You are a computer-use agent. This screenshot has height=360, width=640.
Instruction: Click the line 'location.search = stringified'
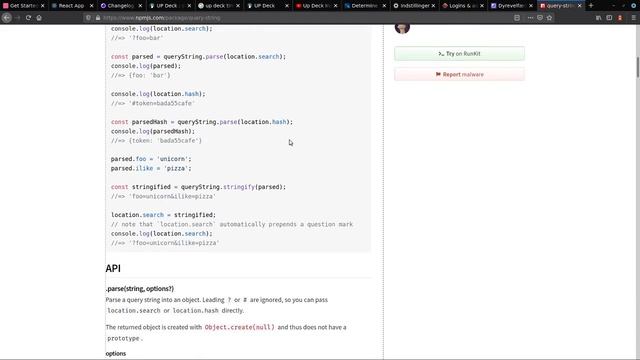point(163,215)
